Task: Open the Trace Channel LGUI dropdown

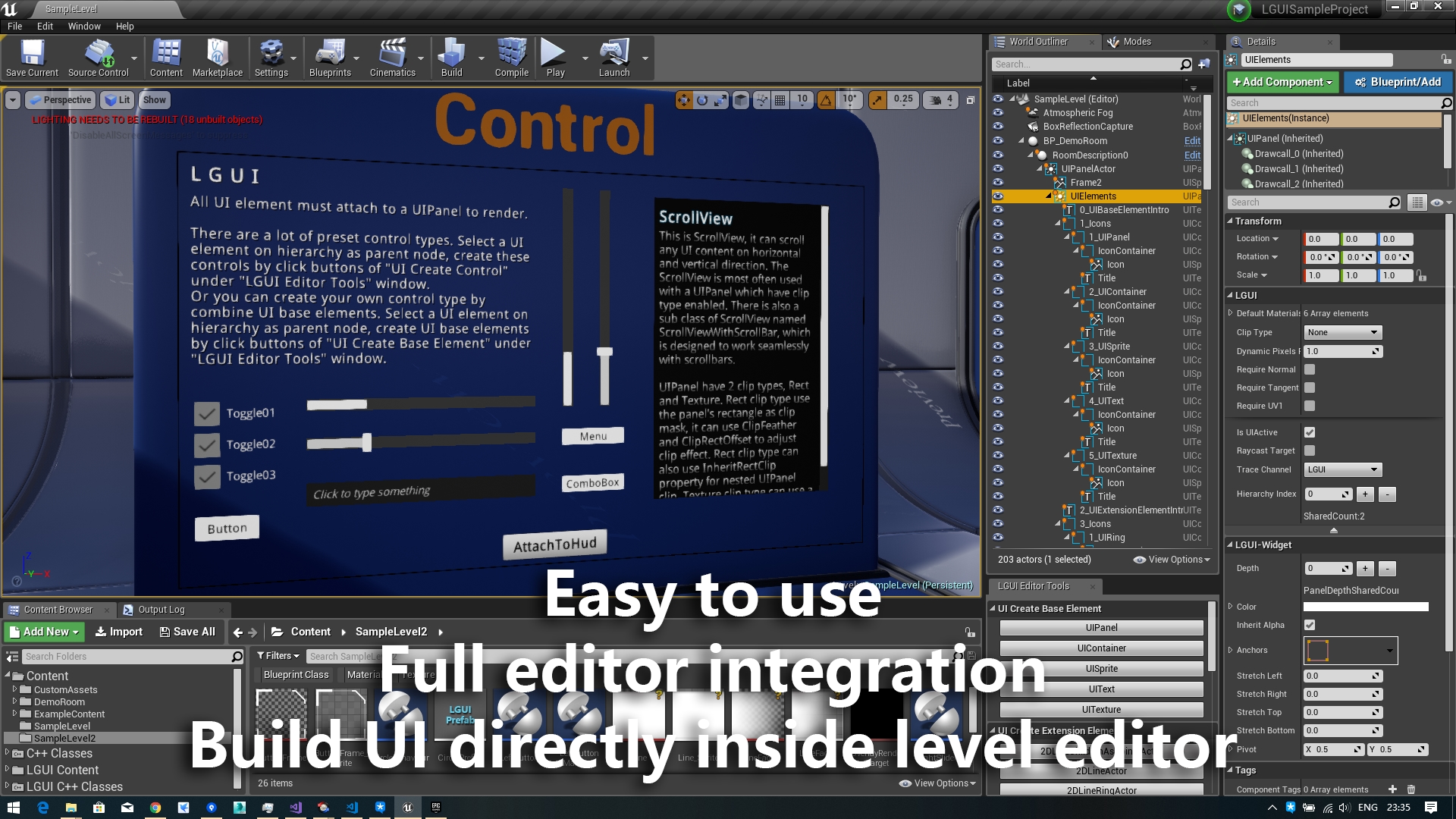Action: tap(1343, 469)
